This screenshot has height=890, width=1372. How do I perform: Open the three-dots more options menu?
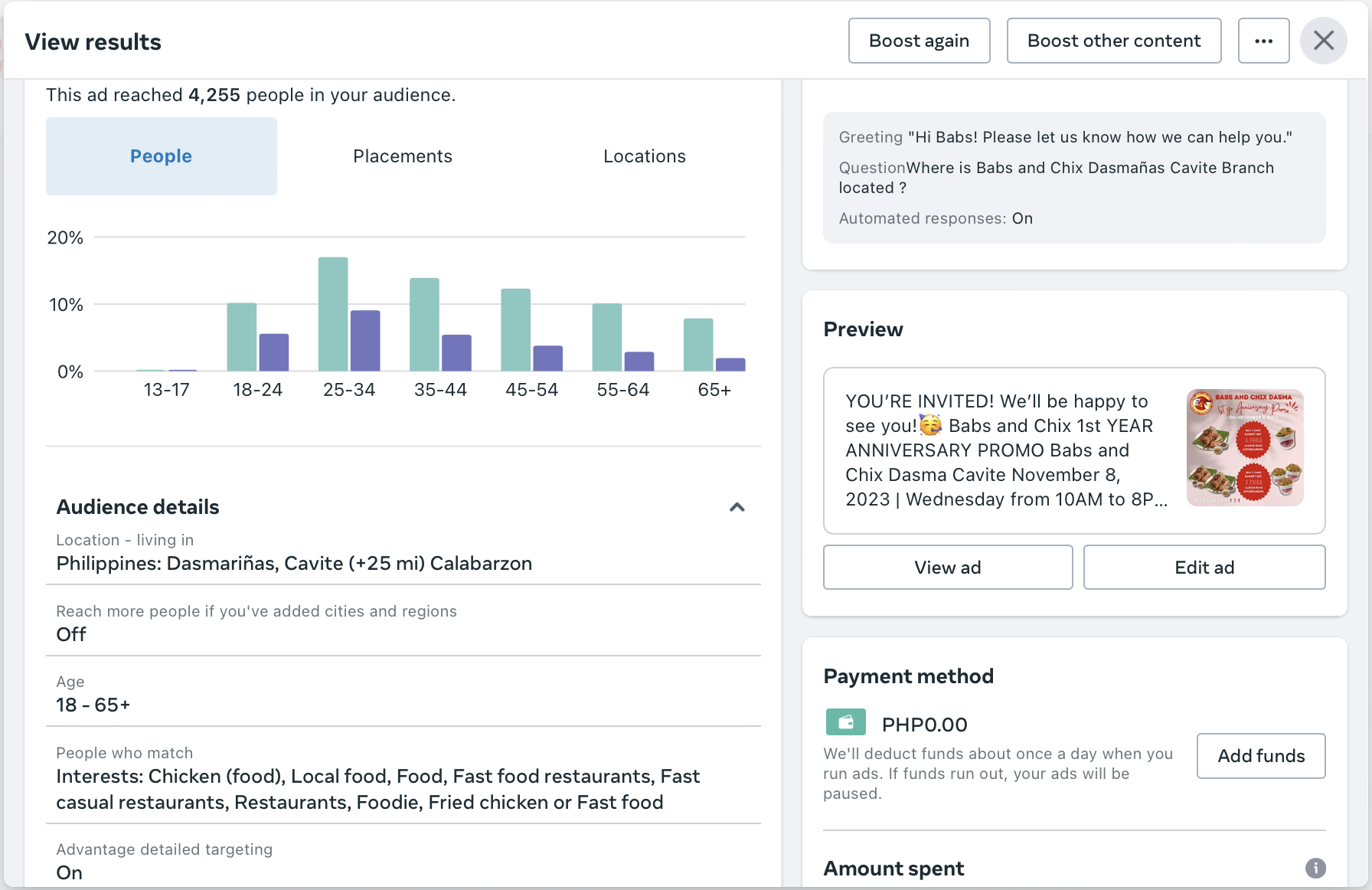coord(1263,41)
